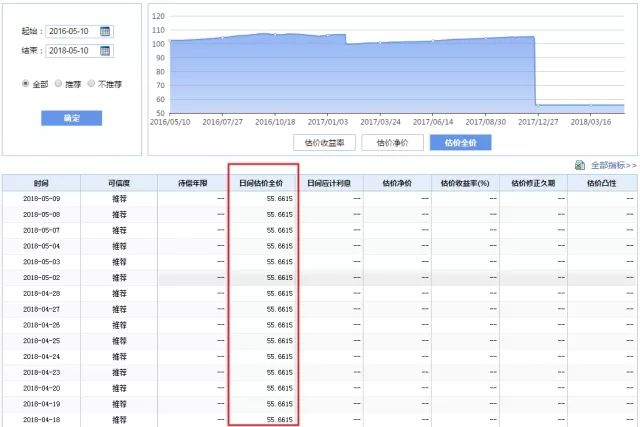Select the 2018-05-09 date cell

pyautogui.click(x=42, y=198)
